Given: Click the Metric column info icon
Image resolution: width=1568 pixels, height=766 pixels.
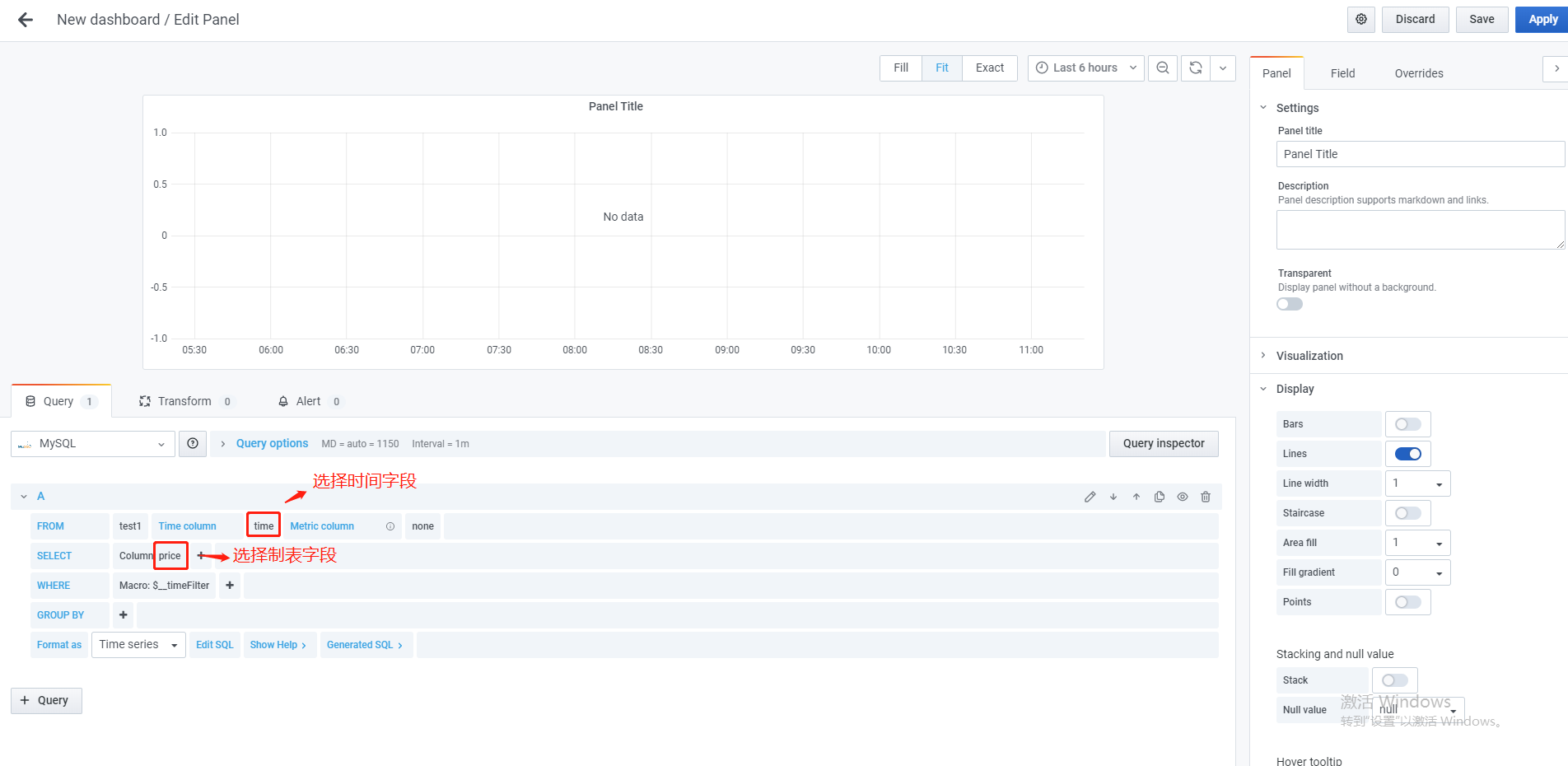Looking at the screenshot, I should click(390, 526).
